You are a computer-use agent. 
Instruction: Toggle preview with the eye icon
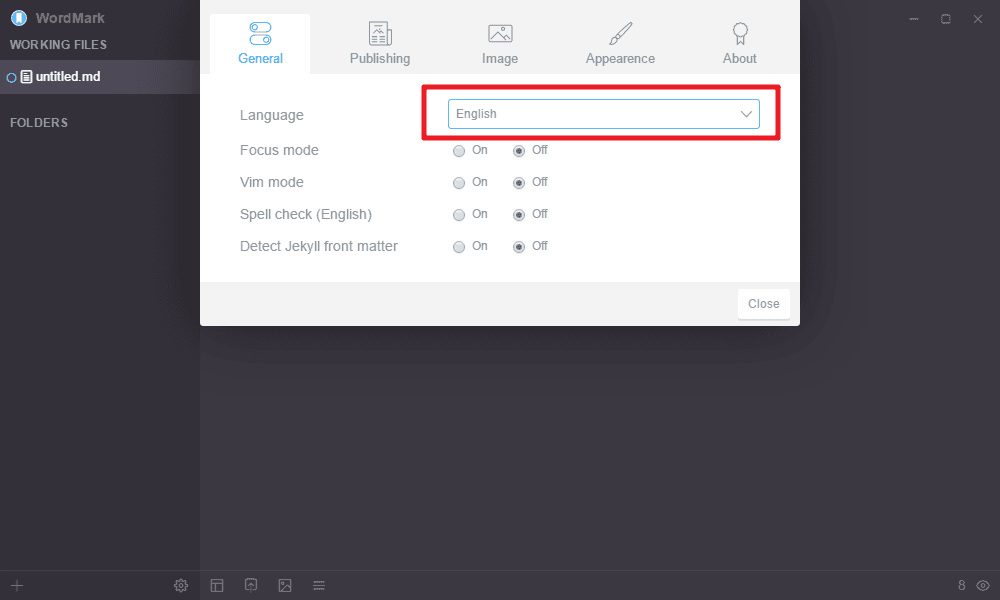point(983,585)
